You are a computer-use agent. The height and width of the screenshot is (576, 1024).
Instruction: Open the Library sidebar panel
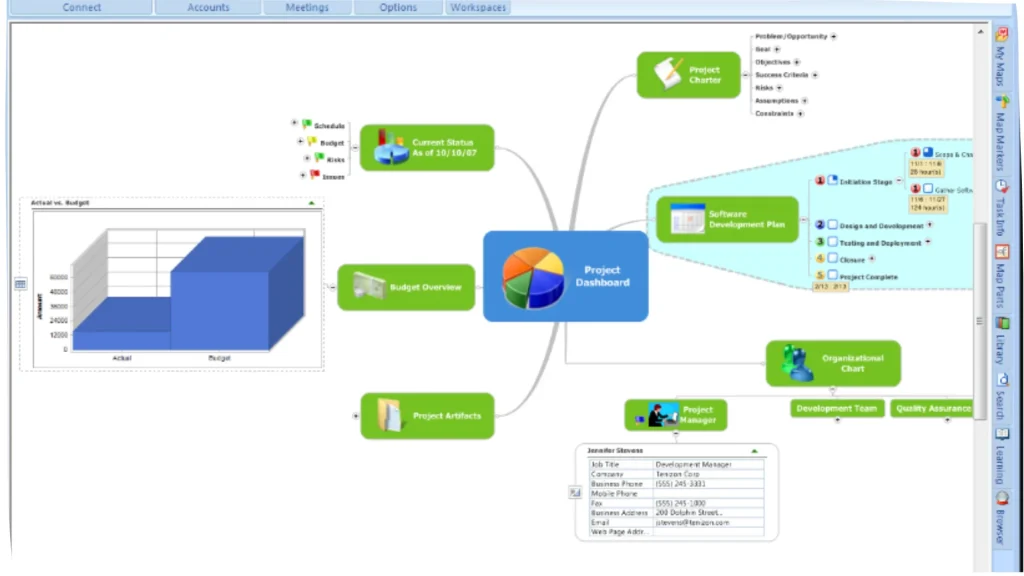[1002, 340]
